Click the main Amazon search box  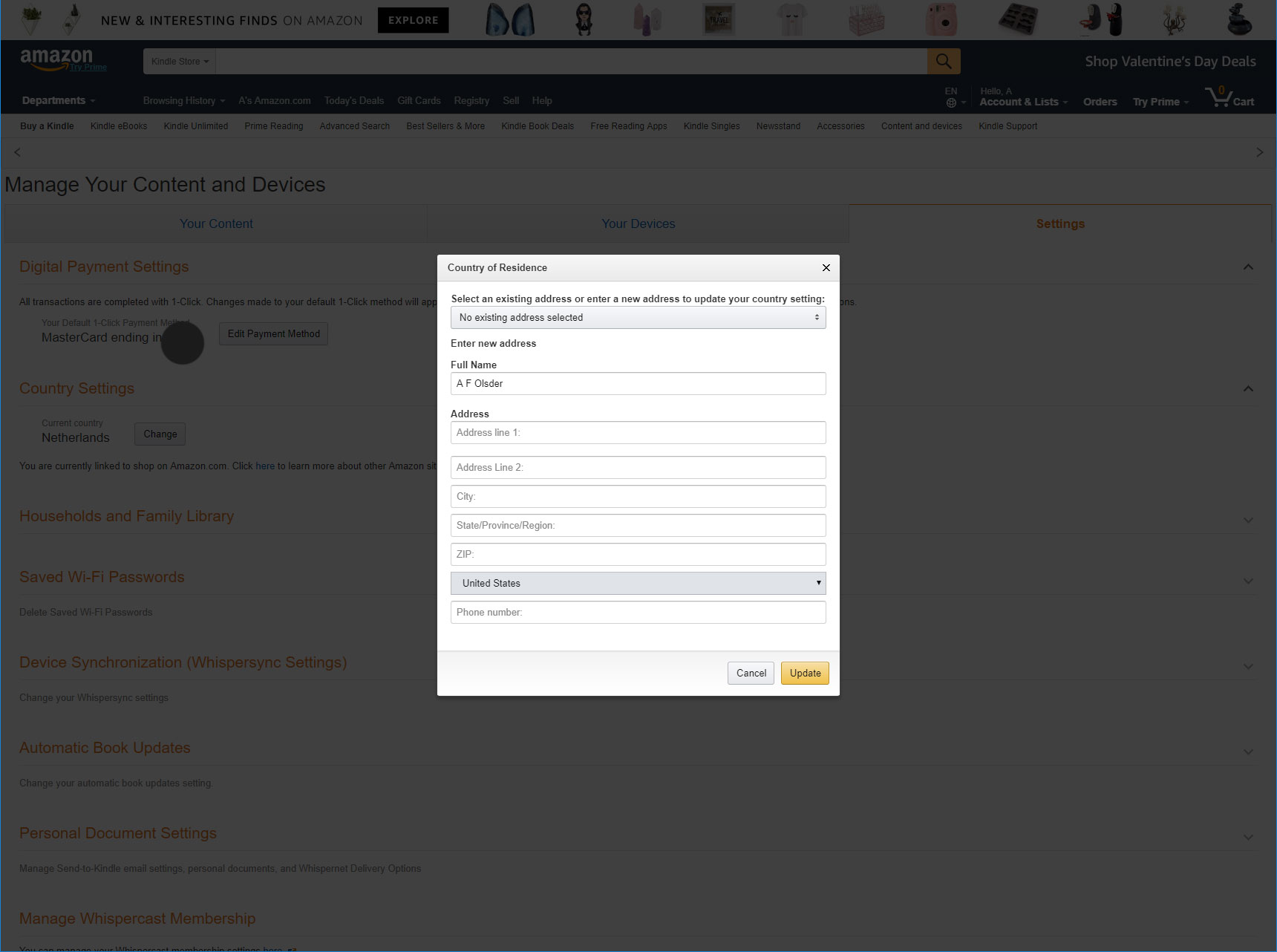point(571,61)
